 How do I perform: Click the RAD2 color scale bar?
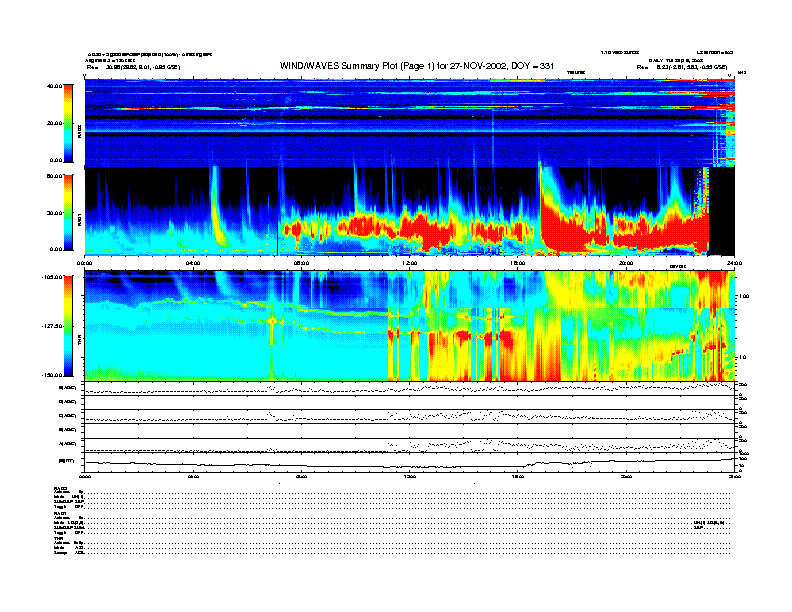pos(66,122)
